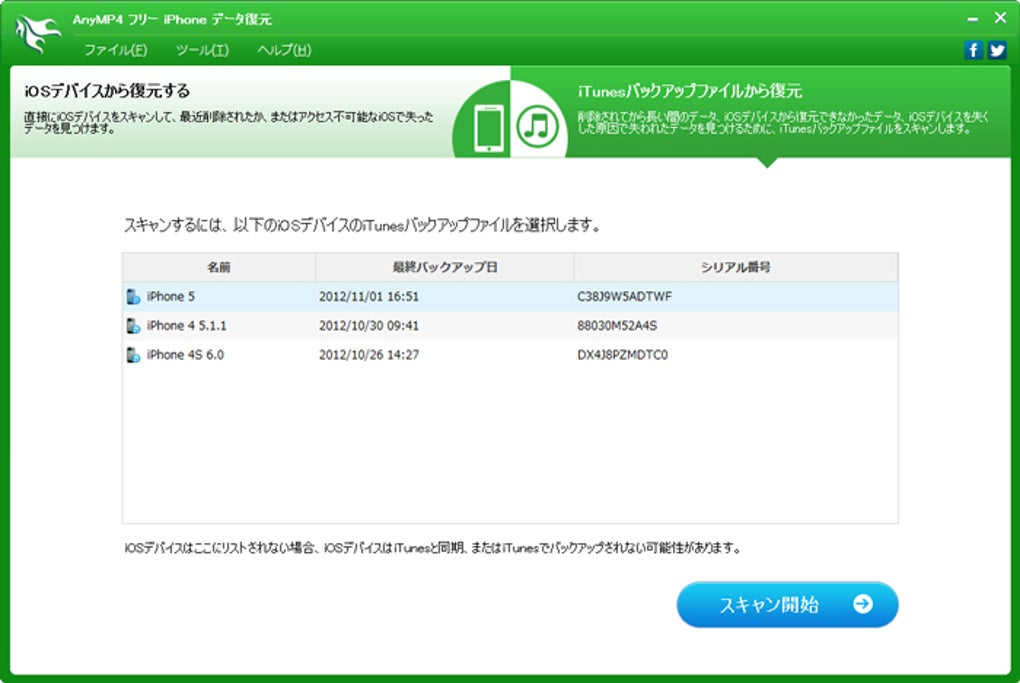Switch to iTunesバックアップファイルから復元 tab
The image size is (1020, 683).
point(760,111)
